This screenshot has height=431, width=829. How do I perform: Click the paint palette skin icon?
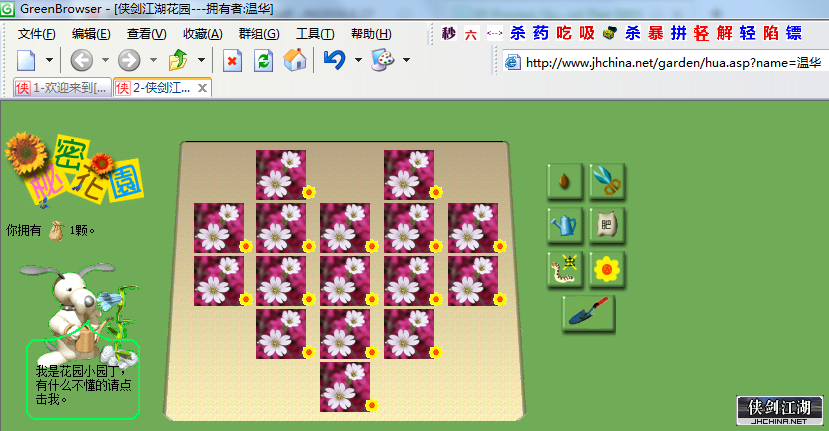tap(383, 60)
